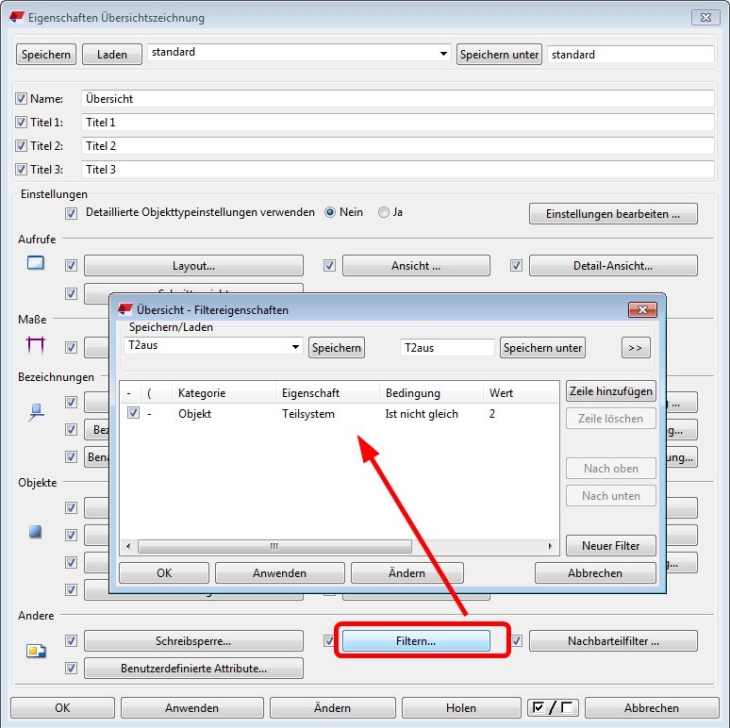
Task: Open Nachbarteilfilter settings
Action: [x=613, y=641]
